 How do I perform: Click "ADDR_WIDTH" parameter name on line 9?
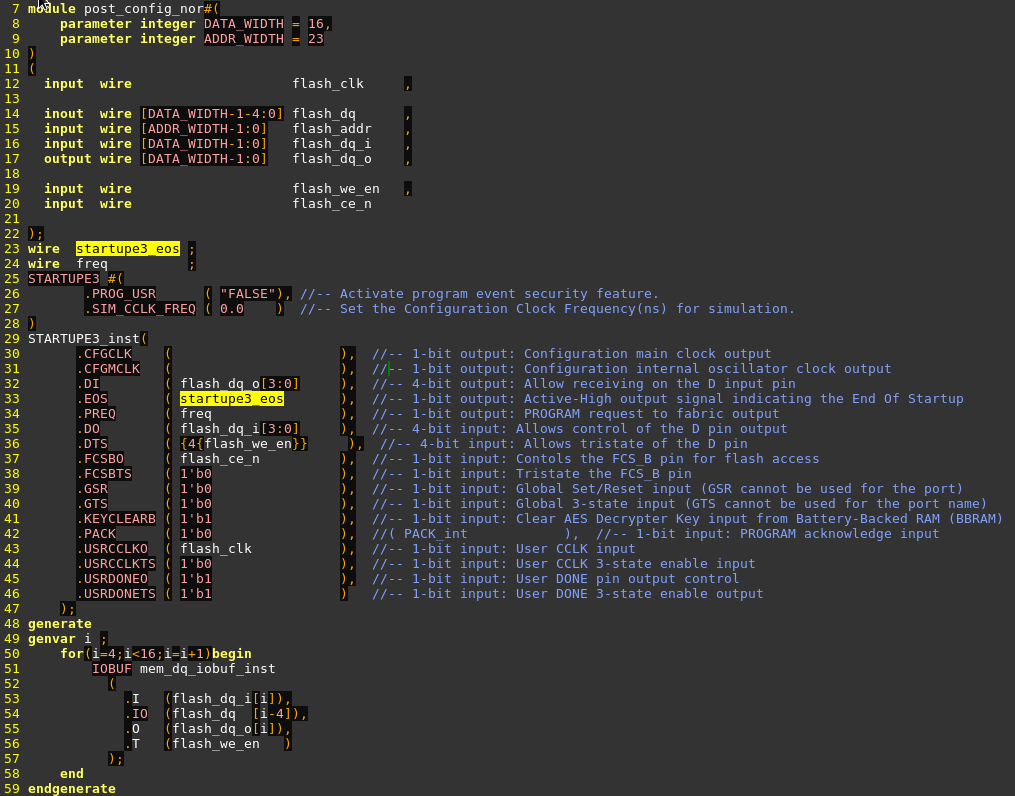(x=244, y=39)
